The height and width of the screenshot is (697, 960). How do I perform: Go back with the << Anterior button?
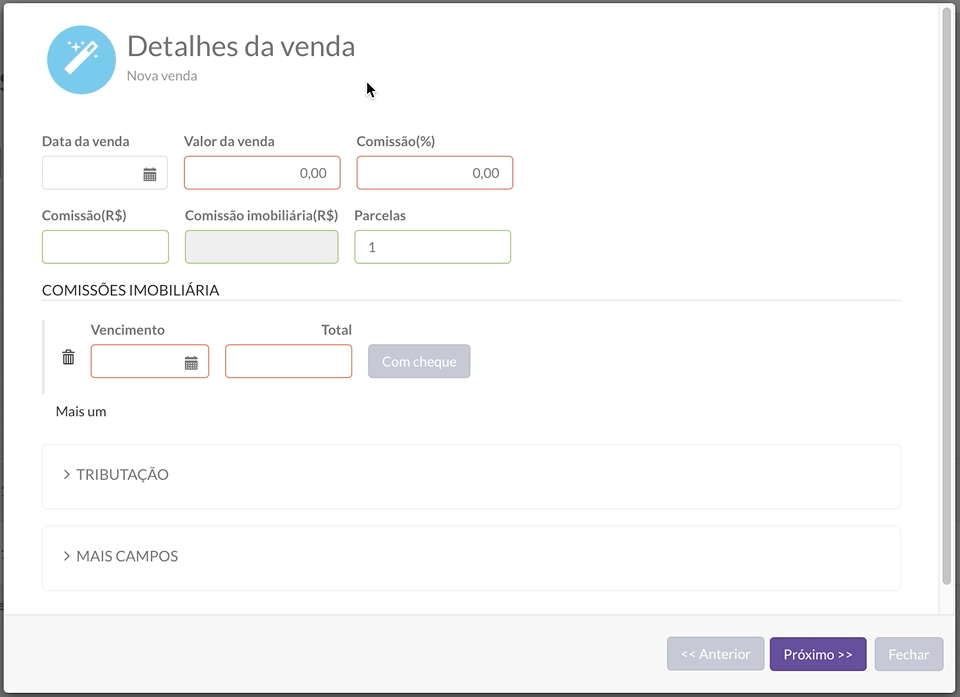point(715,654)
